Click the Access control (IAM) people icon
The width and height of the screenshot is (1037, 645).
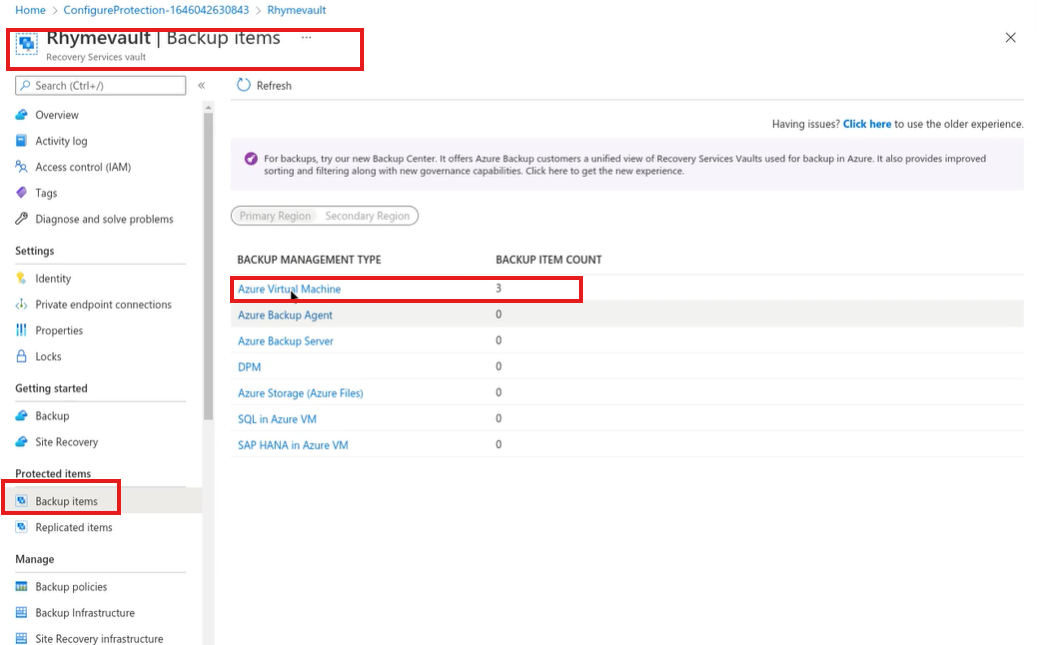coord(22,167)
